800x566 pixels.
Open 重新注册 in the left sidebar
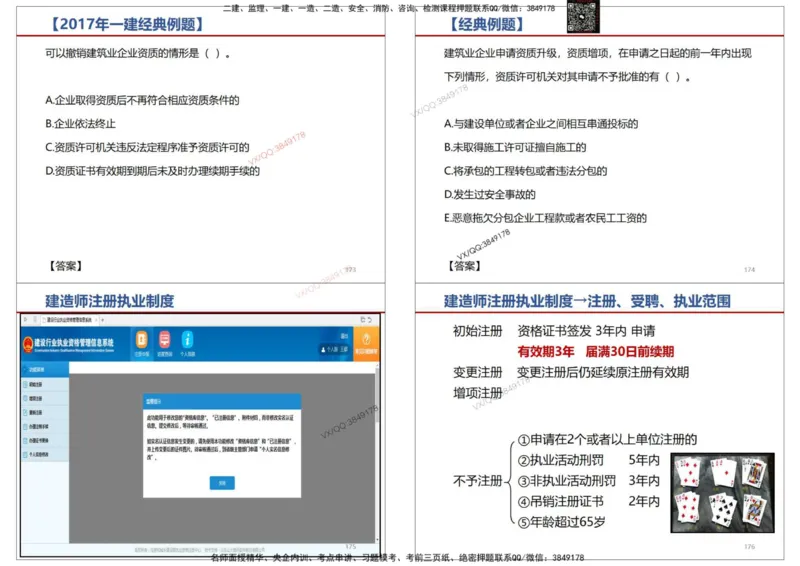tap(44, 412)
